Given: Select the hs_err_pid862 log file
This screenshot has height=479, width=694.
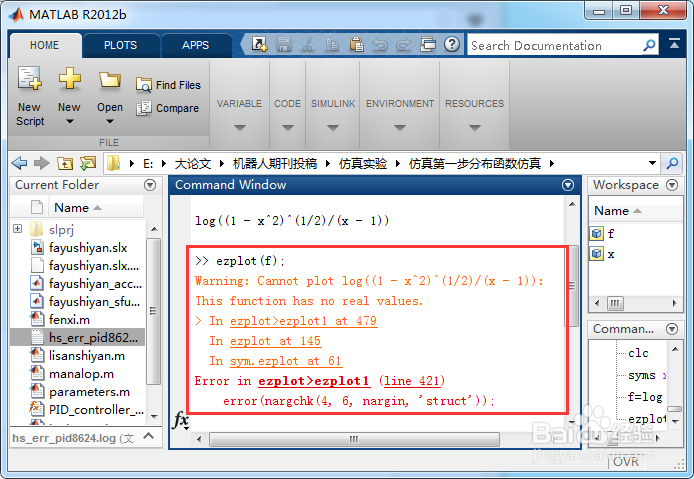Looking at the screenshot, I should click(77, 337).
